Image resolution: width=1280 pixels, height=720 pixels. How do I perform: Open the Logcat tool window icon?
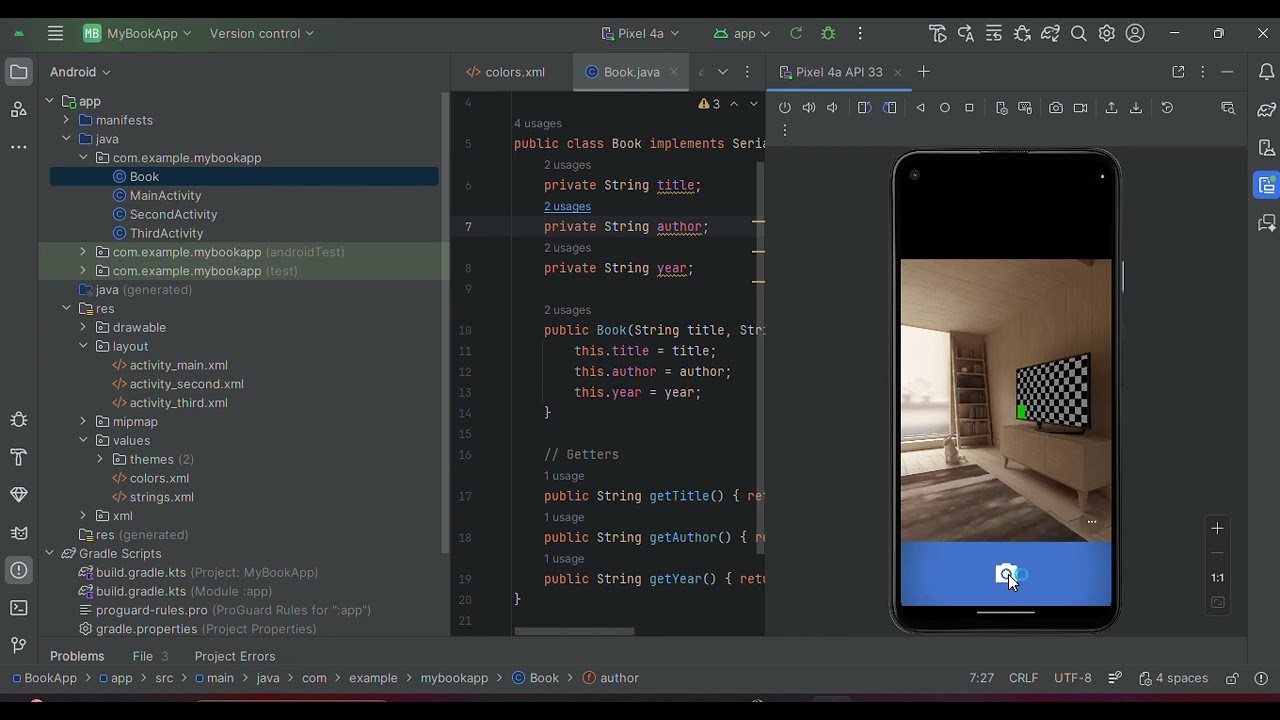click(x=18, y=533)
